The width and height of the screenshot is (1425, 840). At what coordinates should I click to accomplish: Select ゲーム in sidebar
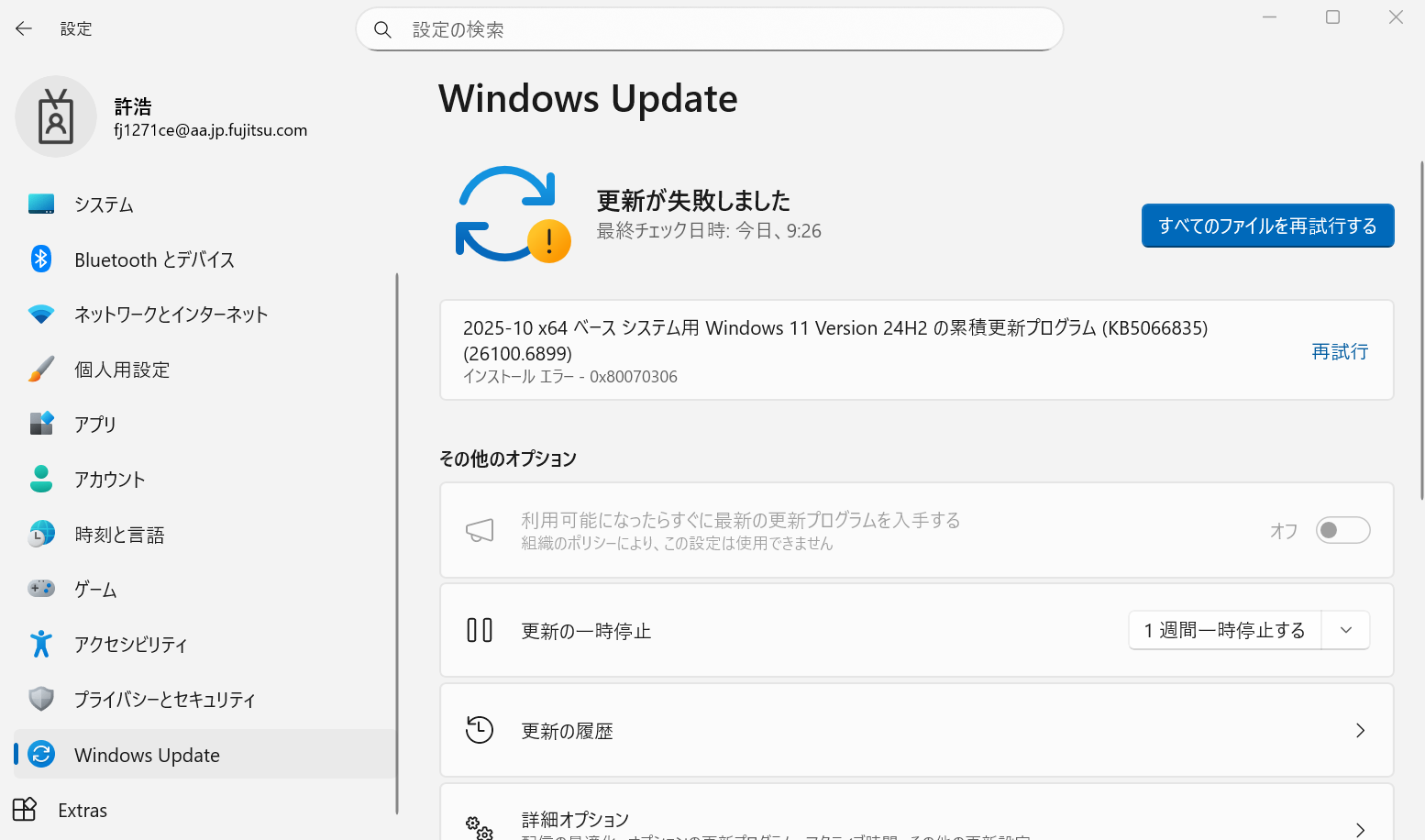click(205, 589)
